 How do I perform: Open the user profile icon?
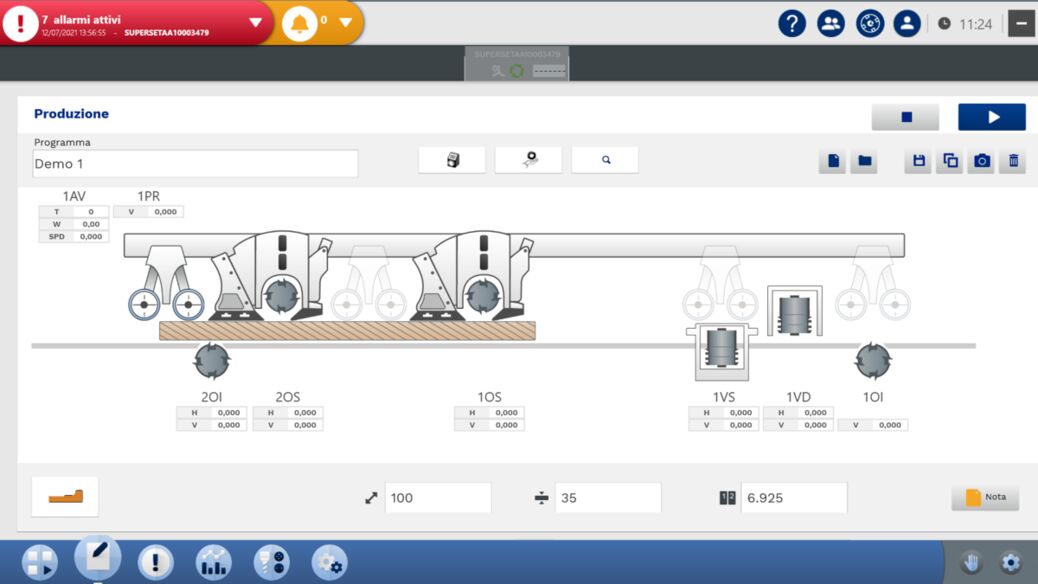point(907,23)
